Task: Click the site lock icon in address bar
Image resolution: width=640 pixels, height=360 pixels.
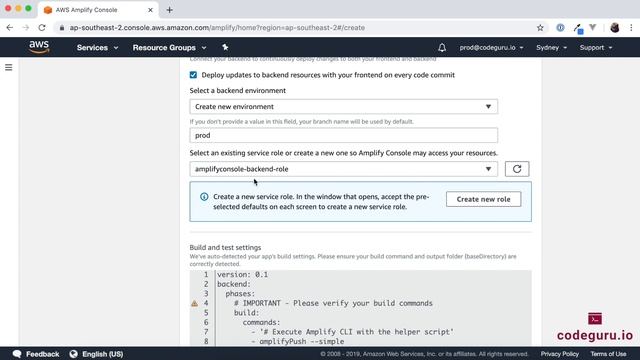Action: (x=62, y=28)
